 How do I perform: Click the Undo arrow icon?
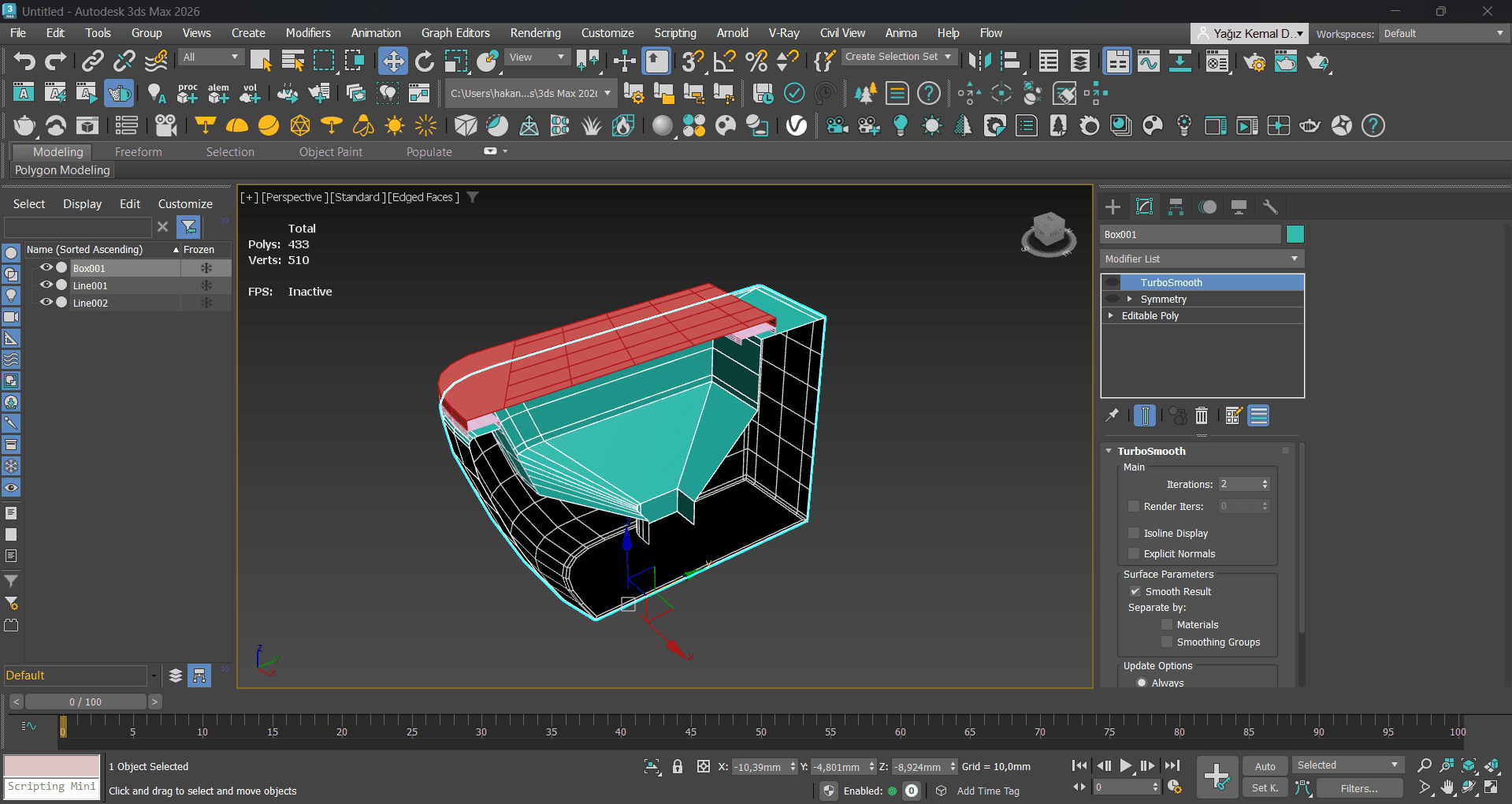pos(24,61)
